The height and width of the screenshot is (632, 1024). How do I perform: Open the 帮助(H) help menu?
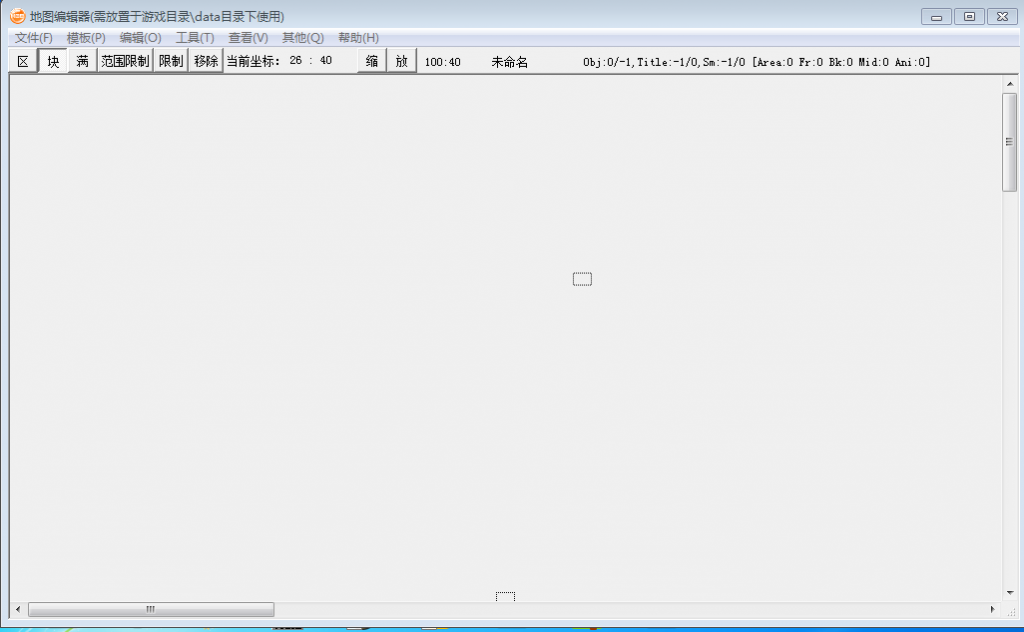(x=358, y=38)
